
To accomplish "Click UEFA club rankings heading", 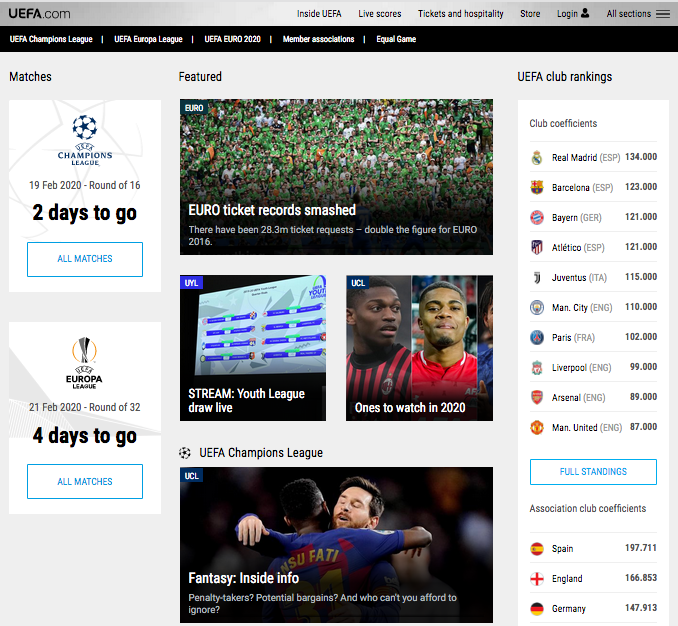I will coord(565,77).
